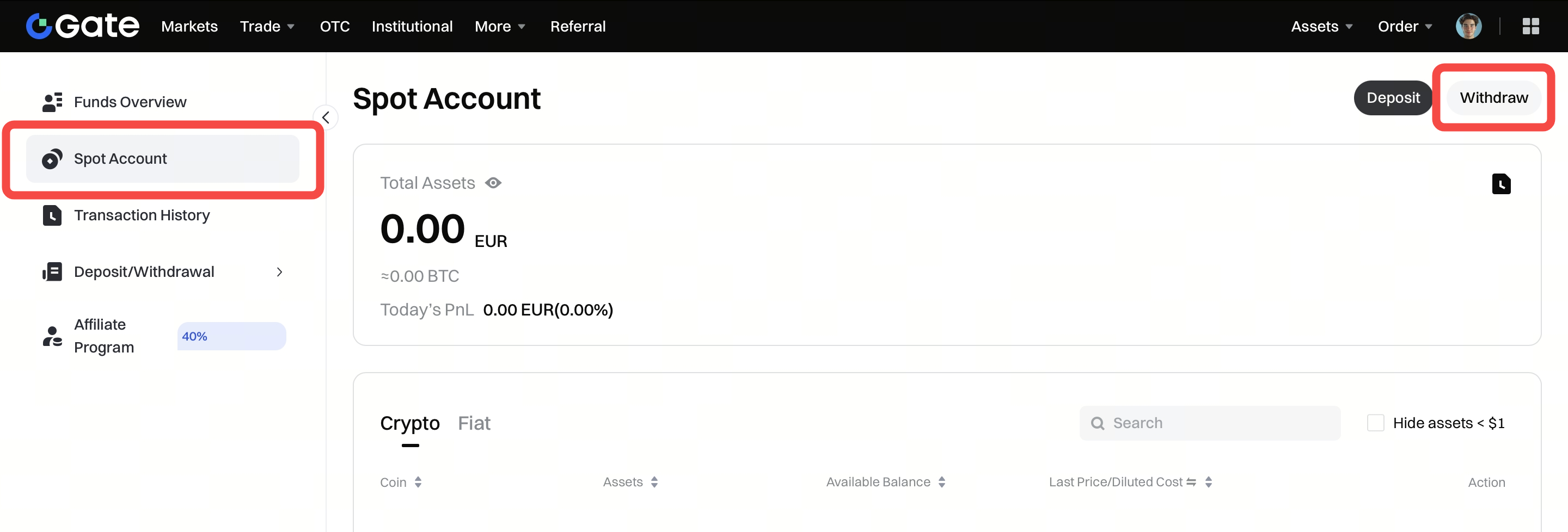Expand the Trade dropdown menu
Viewport: 1568px width, 532px height.
pyautogui.click(x=267, y=26)
